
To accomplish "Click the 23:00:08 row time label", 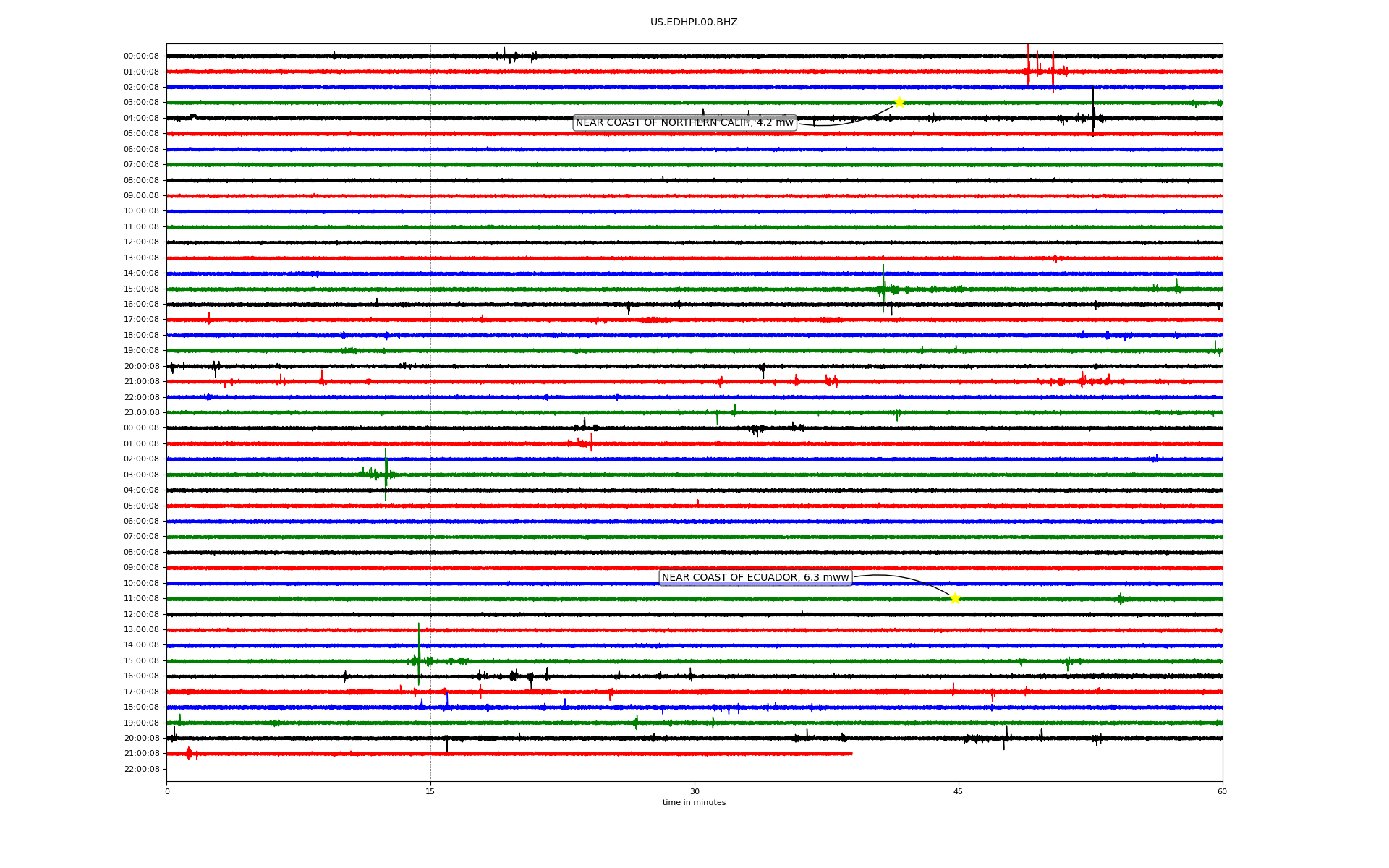I will (141, 413).
